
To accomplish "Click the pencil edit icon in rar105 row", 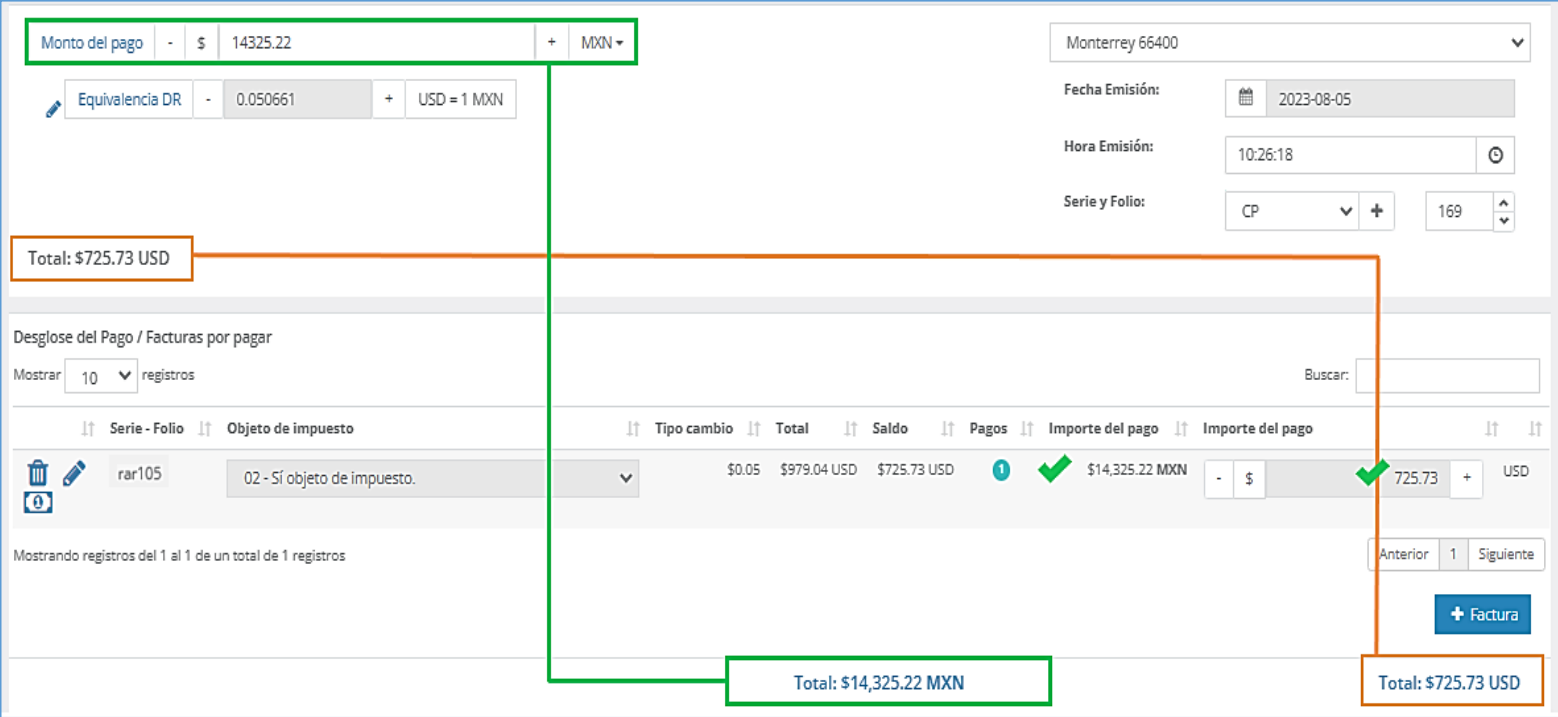I will pyautogui.click(x=74, y=473).
